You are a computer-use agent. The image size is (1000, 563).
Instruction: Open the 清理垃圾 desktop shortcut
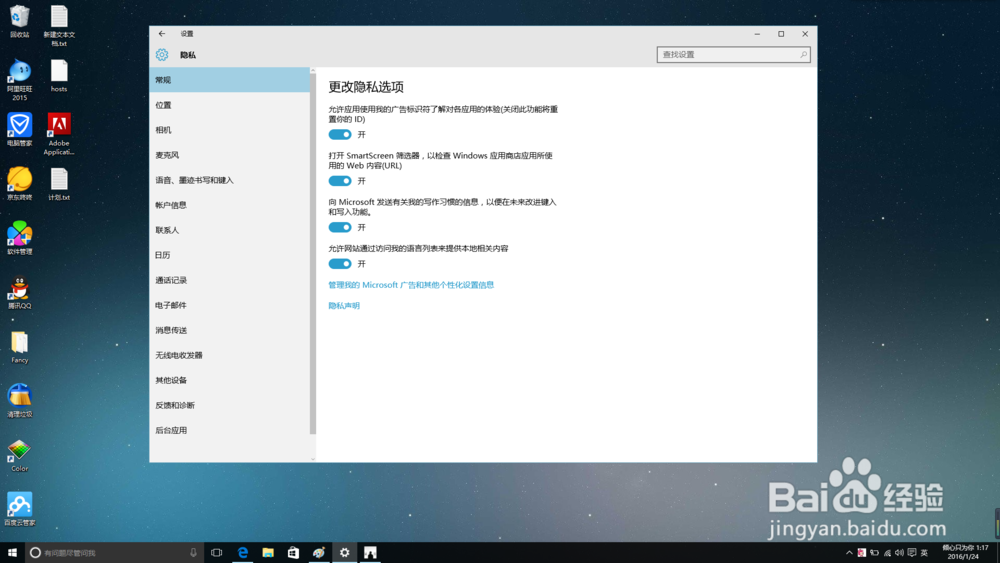click(20, 400)
